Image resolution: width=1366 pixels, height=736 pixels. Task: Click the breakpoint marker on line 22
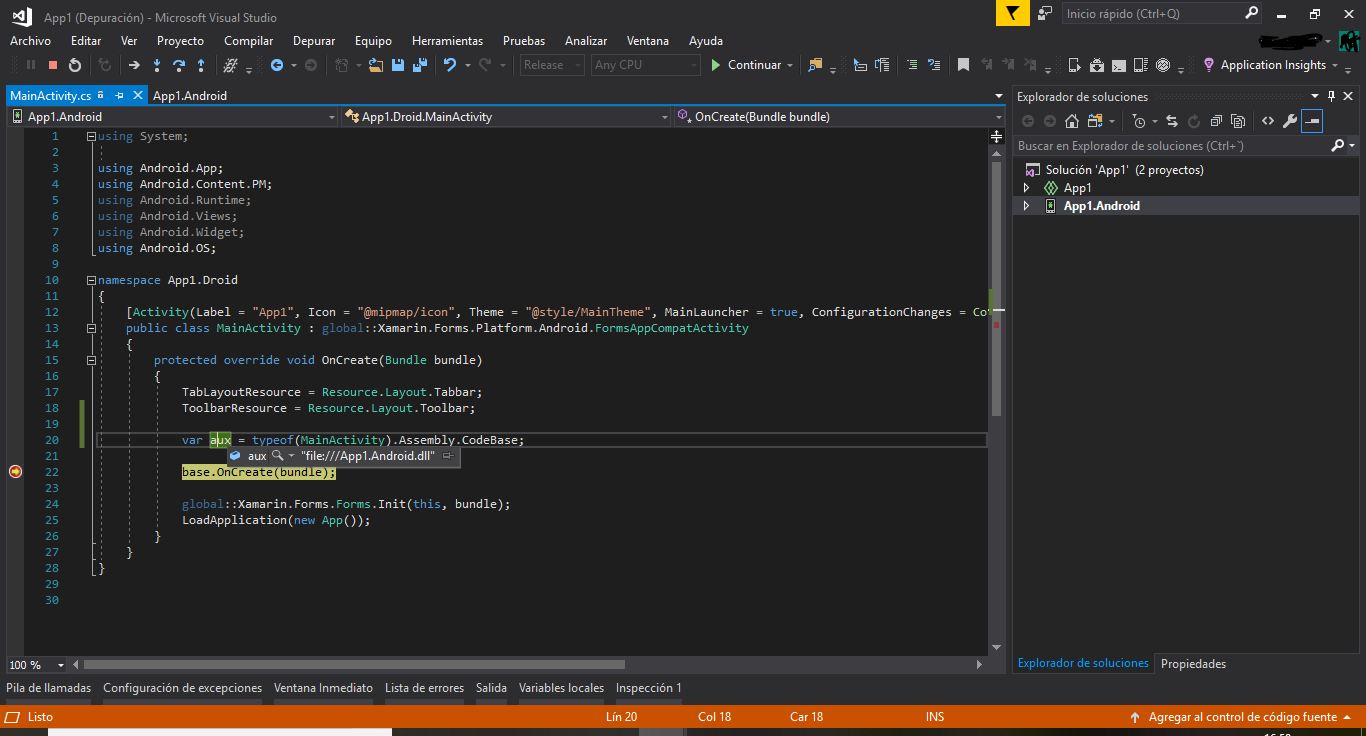coord(14,472)
